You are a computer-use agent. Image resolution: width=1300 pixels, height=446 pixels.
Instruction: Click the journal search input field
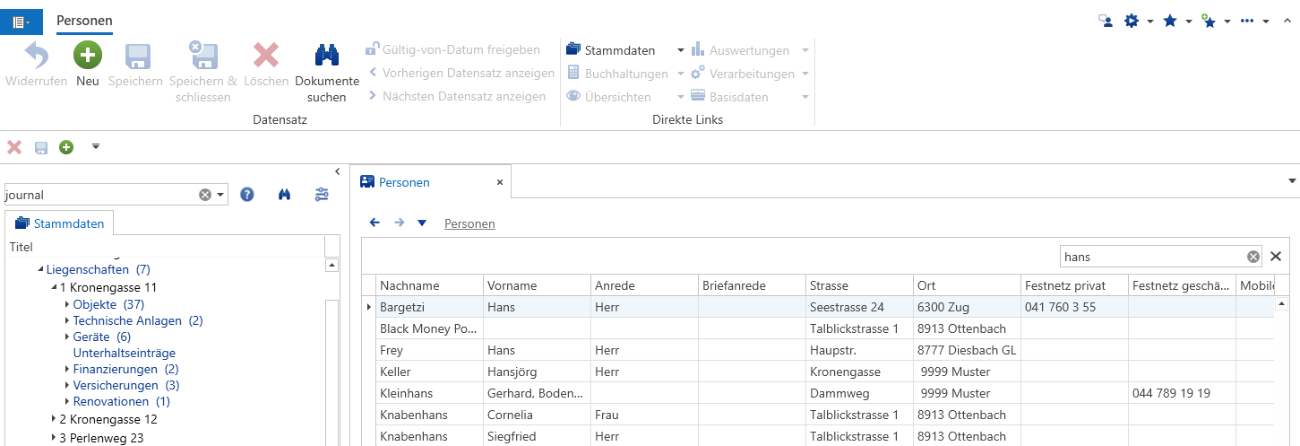[100, 195]
